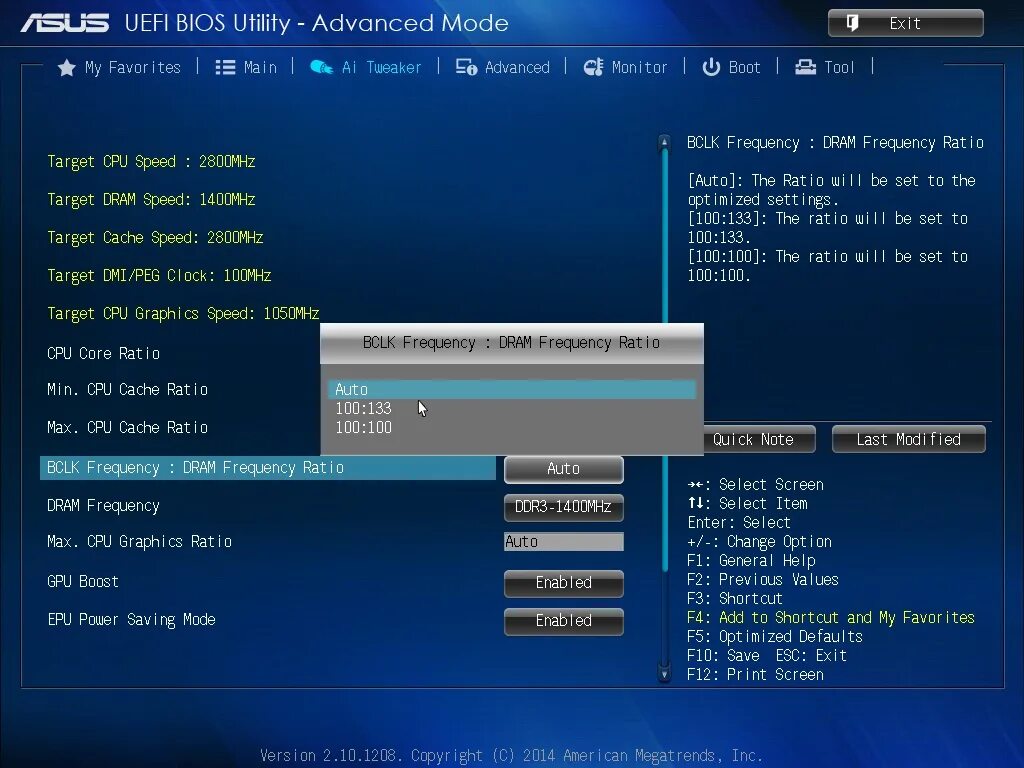The image size is (1024, 768).
Task: Click the Advanced settings icon
Action: [x=466, y=67]
